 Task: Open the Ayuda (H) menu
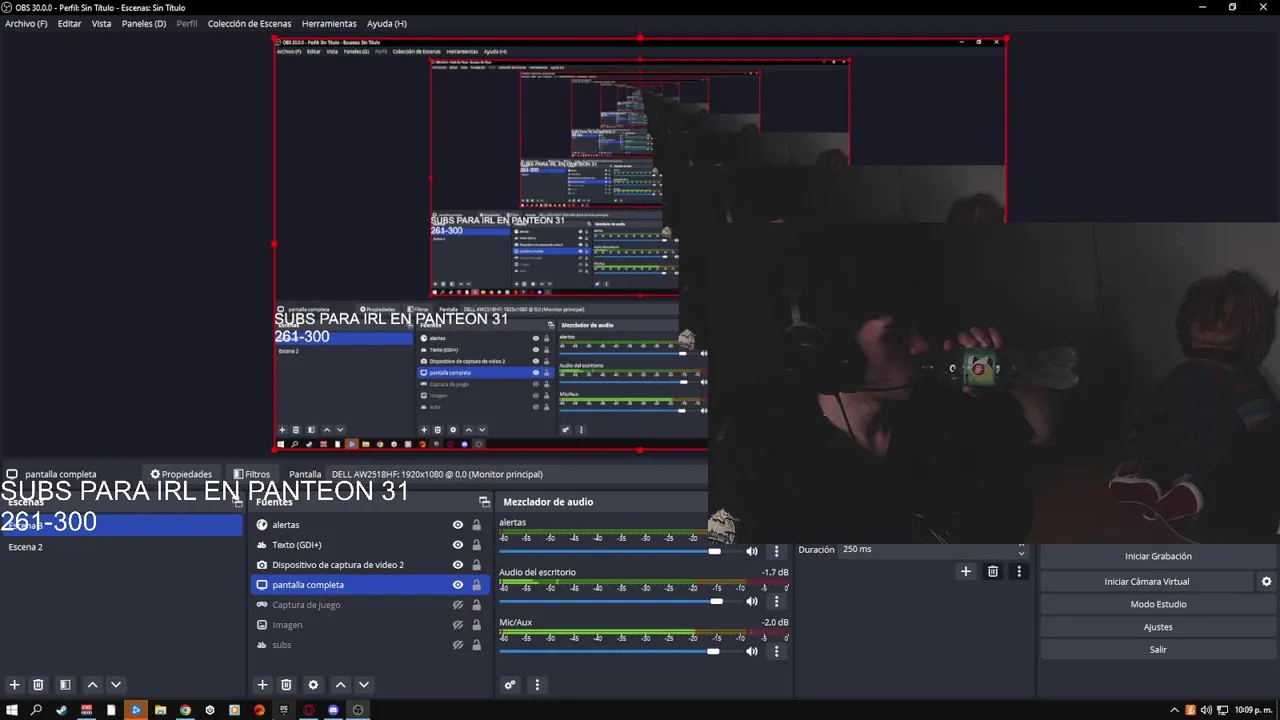point(386,23)
